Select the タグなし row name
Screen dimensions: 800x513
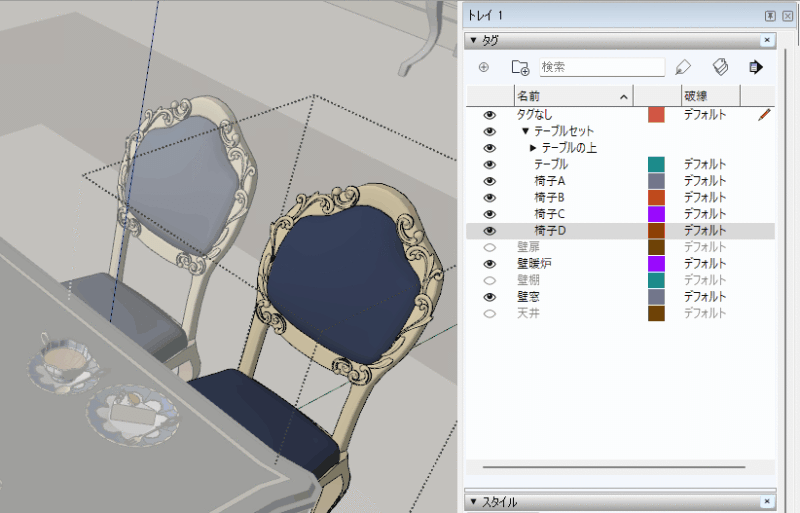click(535, 115)
